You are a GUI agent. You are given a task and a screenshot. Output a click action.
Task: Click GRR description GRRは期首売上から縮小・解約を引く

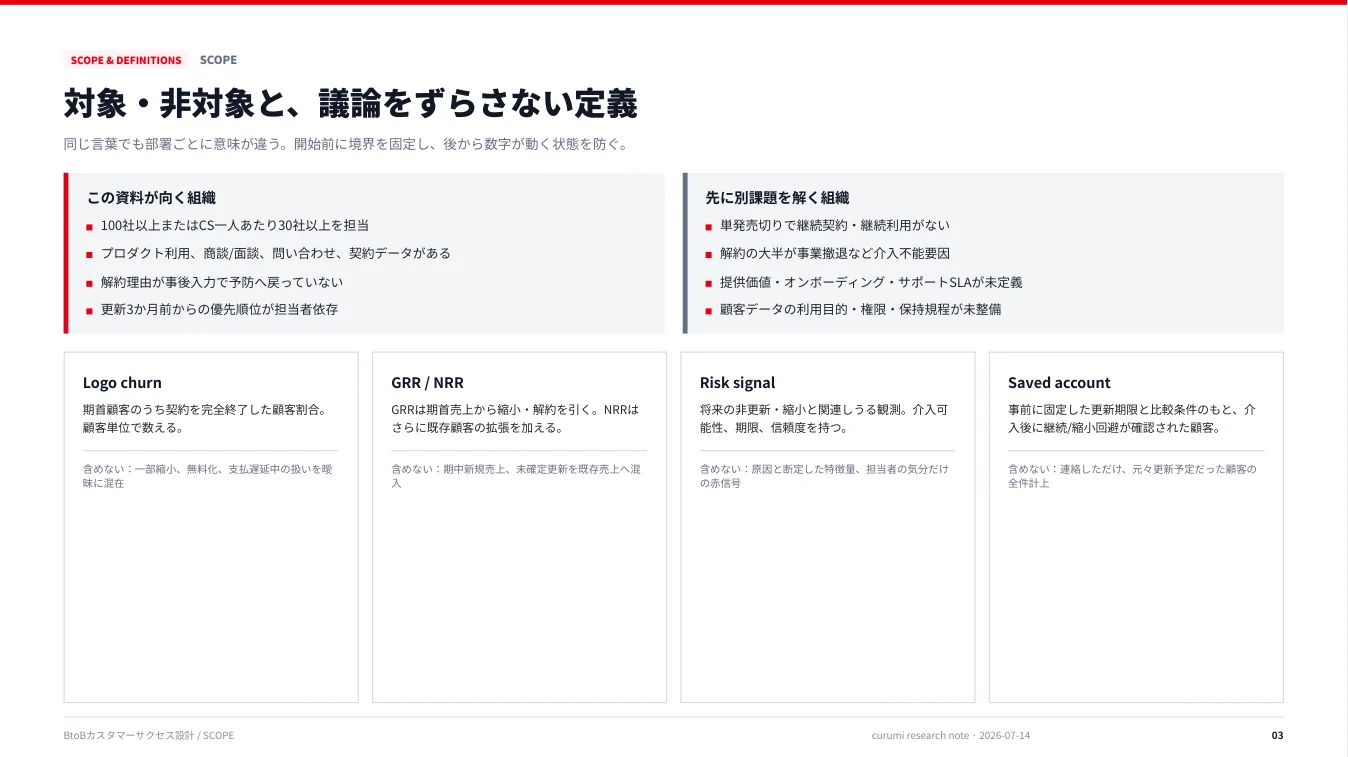click(x=515, y=419)
